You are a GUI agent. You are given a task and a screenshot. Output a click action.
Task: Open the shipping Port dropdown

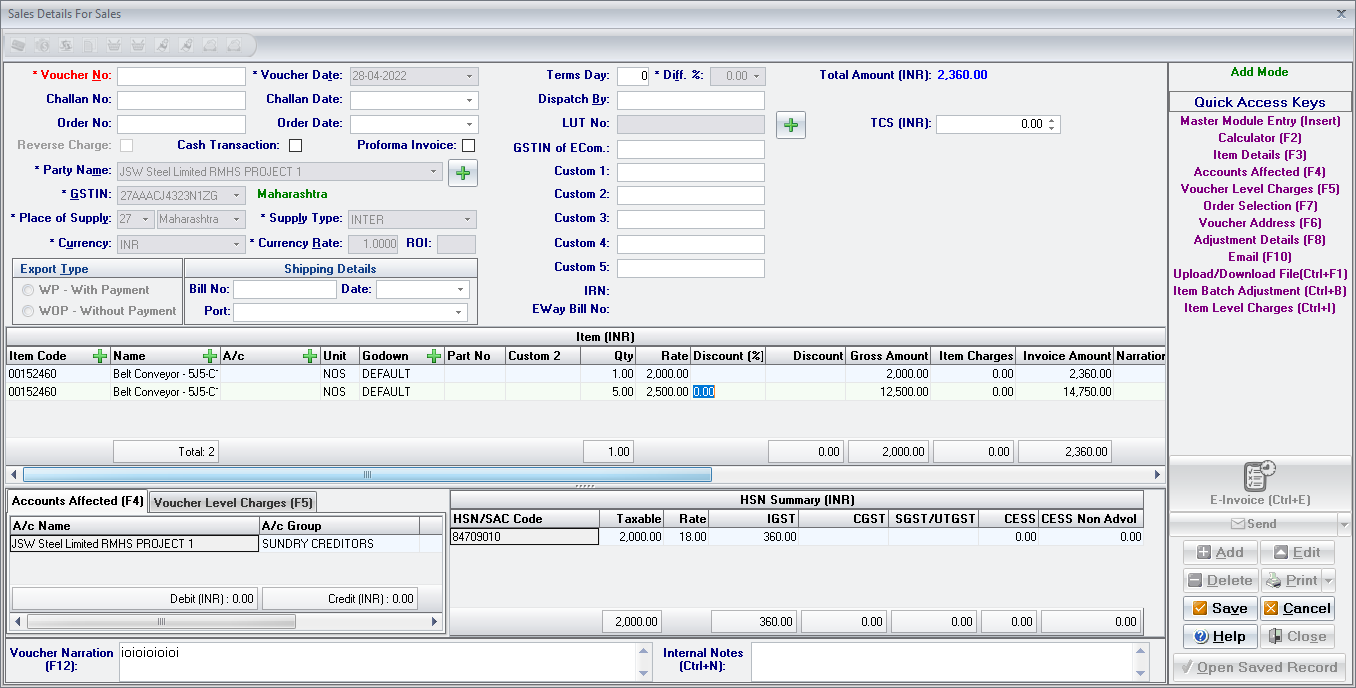point(459,312)
